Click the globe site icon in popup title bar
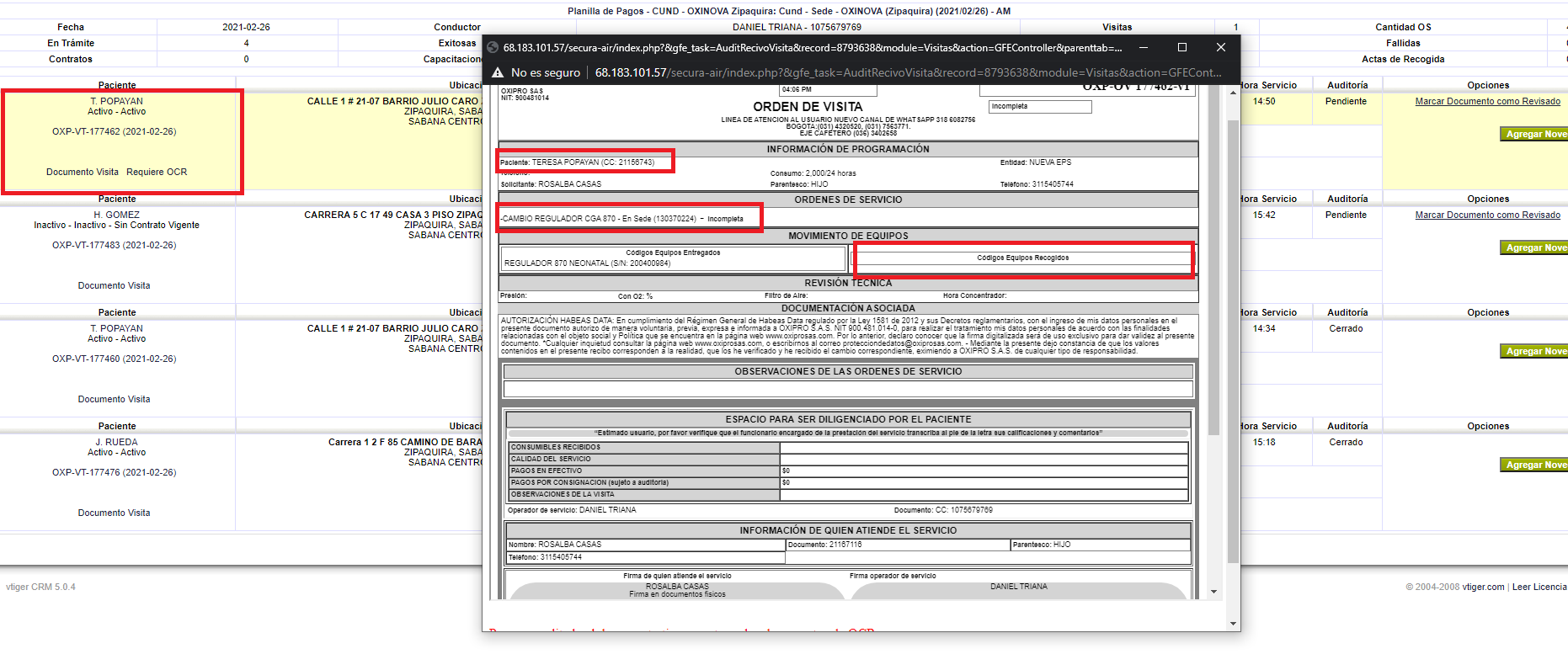 pos(493,47)
